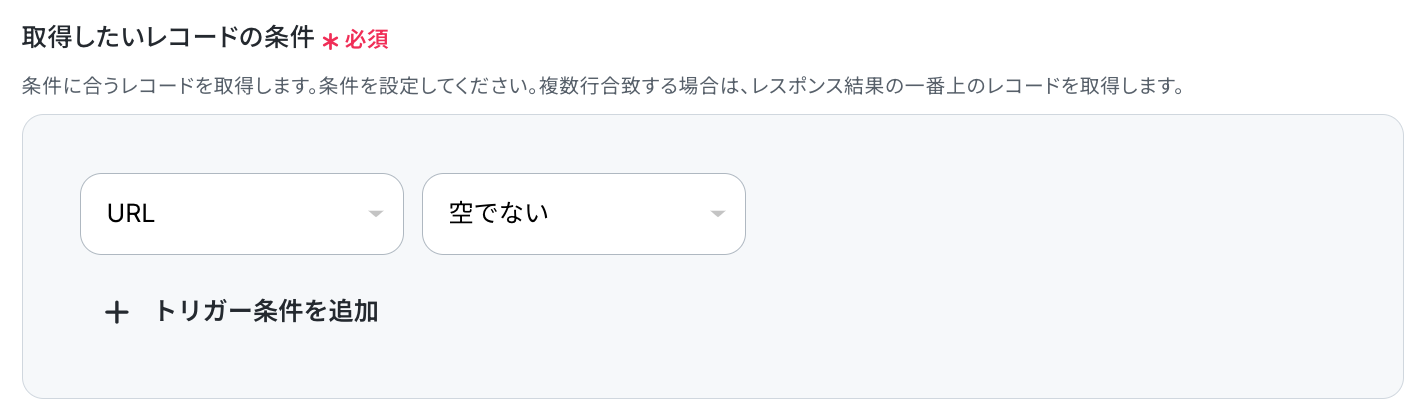Click the red 必須 label

point(366,40)
